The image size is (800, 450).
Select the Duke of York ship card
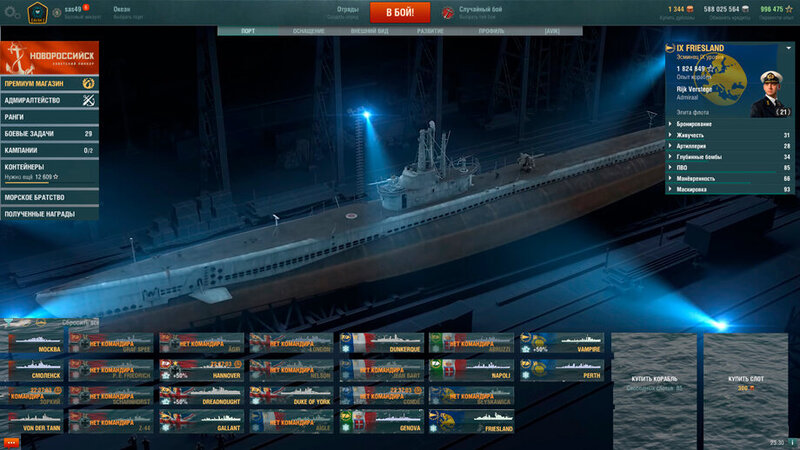click(x=291, y=396)
